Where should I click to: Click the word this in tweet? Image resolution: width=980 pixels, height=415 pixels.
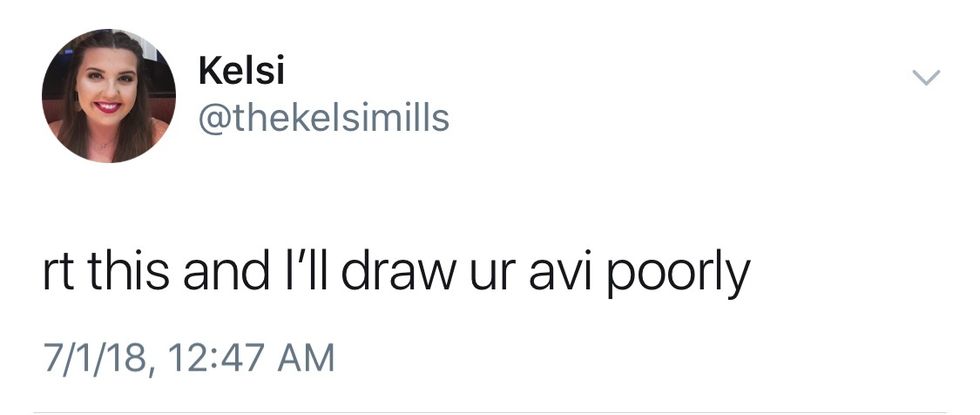(128, 272)
